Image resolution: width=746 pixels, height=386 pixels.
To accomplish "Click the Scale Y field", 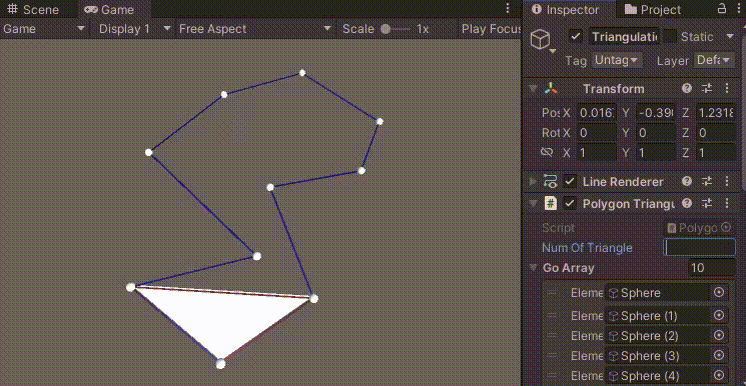I will tap(656, 153).
